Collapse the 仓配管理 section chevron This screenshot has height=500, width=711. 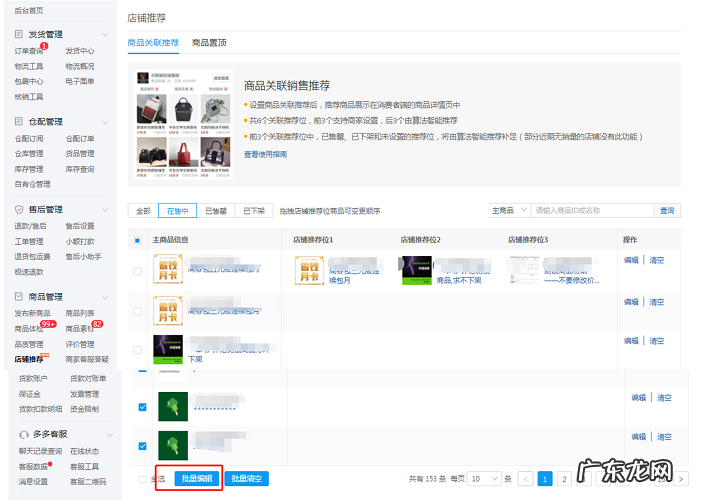tap(105, 122)
